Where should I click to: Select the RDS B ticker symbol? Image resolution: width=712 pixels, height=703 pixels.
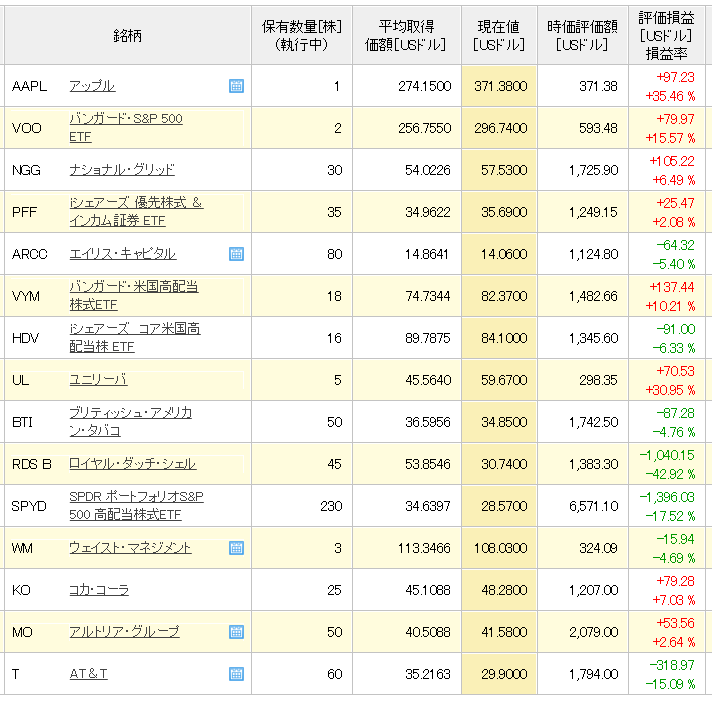click(x=32, y=464)
